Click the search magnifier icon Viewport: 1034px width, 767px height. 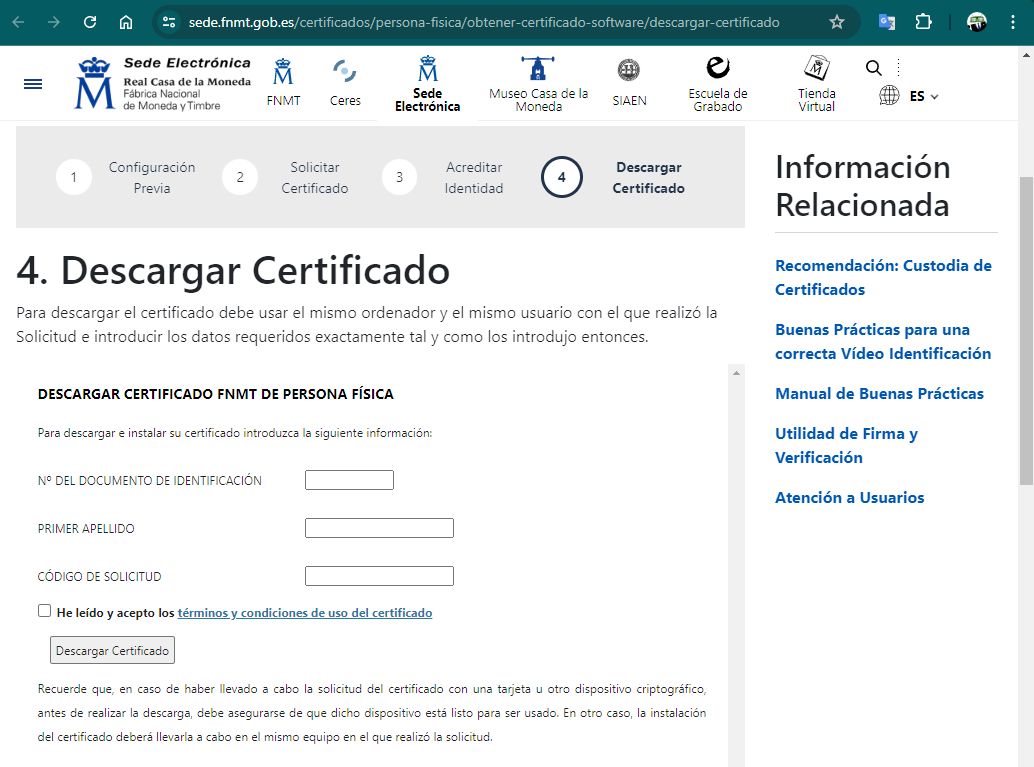click(873, 68)
